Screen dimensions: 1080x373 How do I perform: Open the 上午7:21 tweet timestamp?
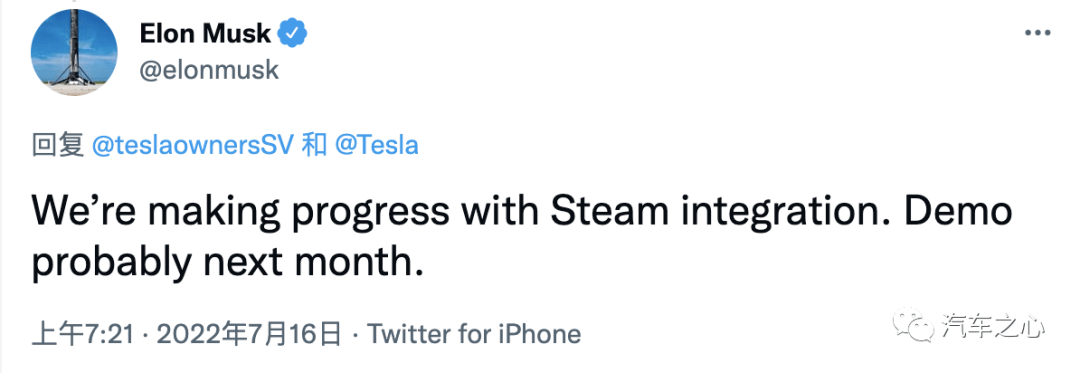coord(83,334)
